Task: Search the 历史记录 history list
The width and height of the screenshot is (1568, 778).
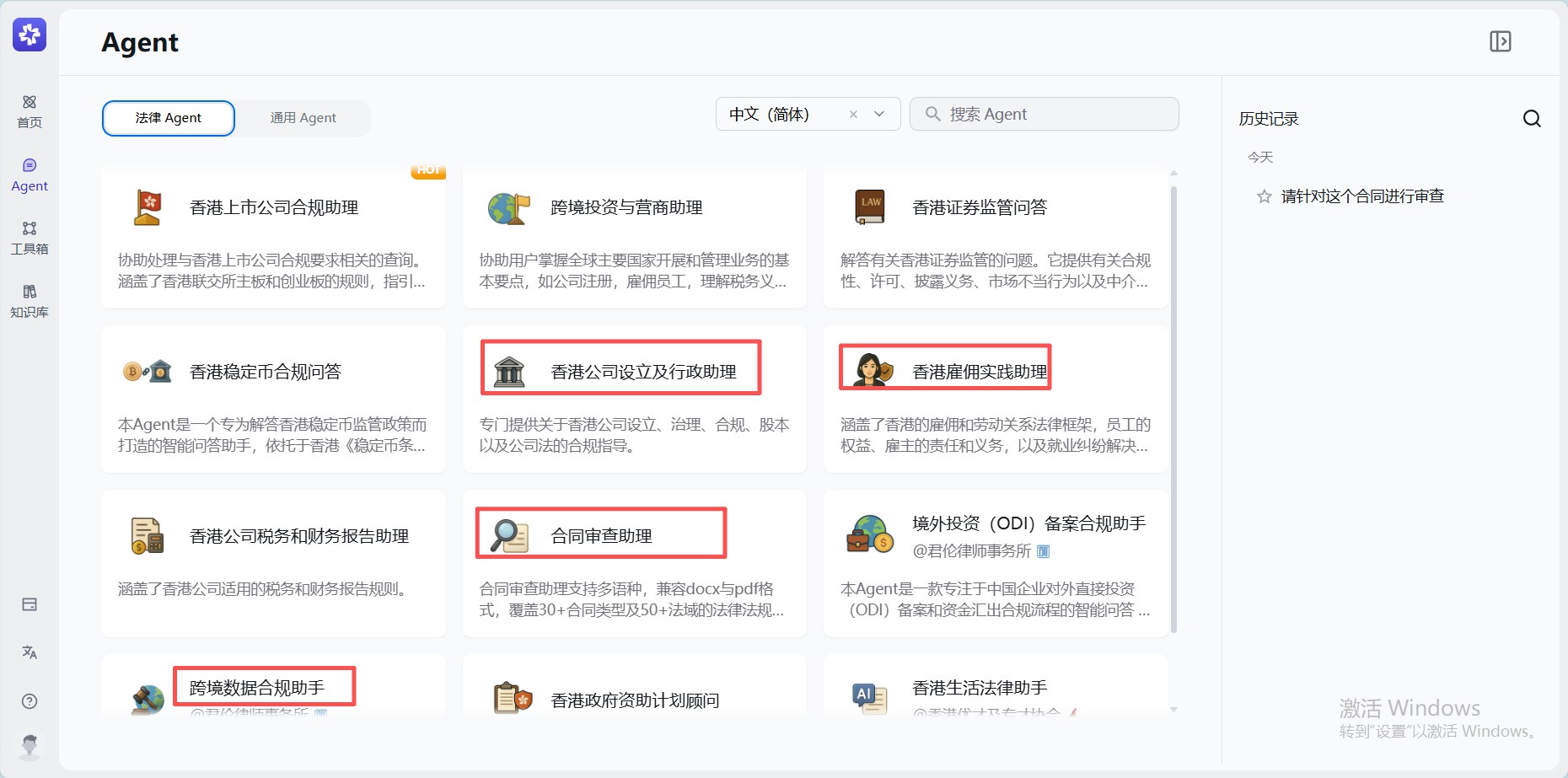Action: click(x=1531, y=119)
